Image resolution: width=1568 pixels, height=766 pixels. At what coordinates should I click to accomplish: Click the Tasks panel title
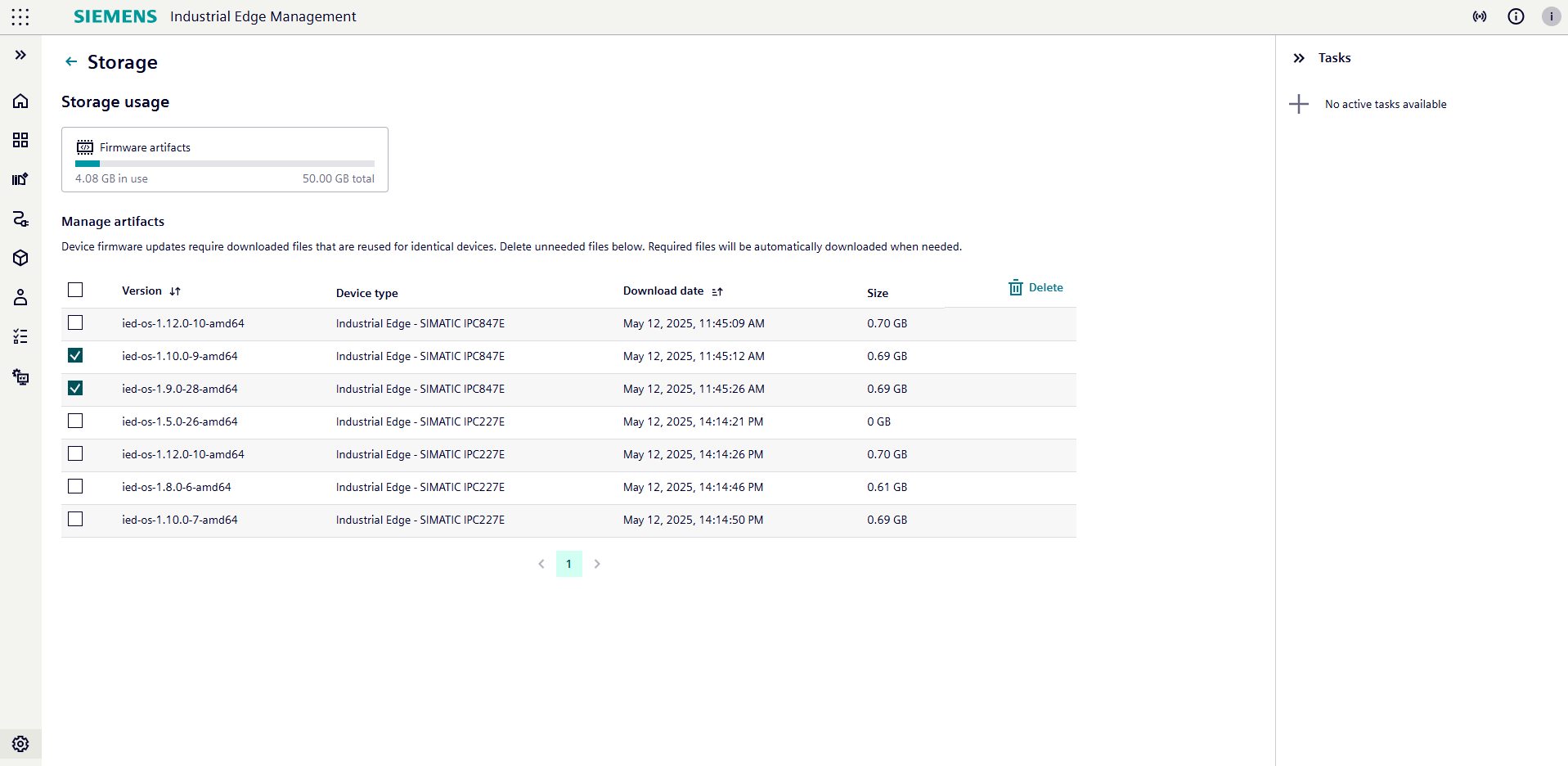[1335, 58]
